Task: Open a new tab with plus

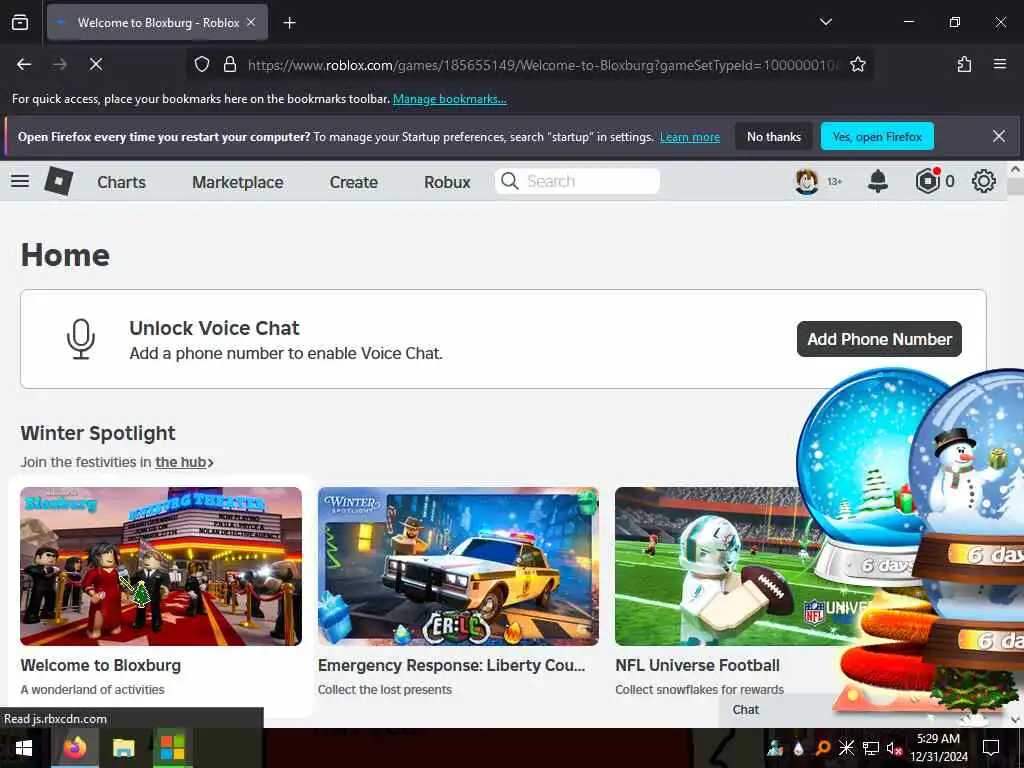Action: (x=289, y=23)
